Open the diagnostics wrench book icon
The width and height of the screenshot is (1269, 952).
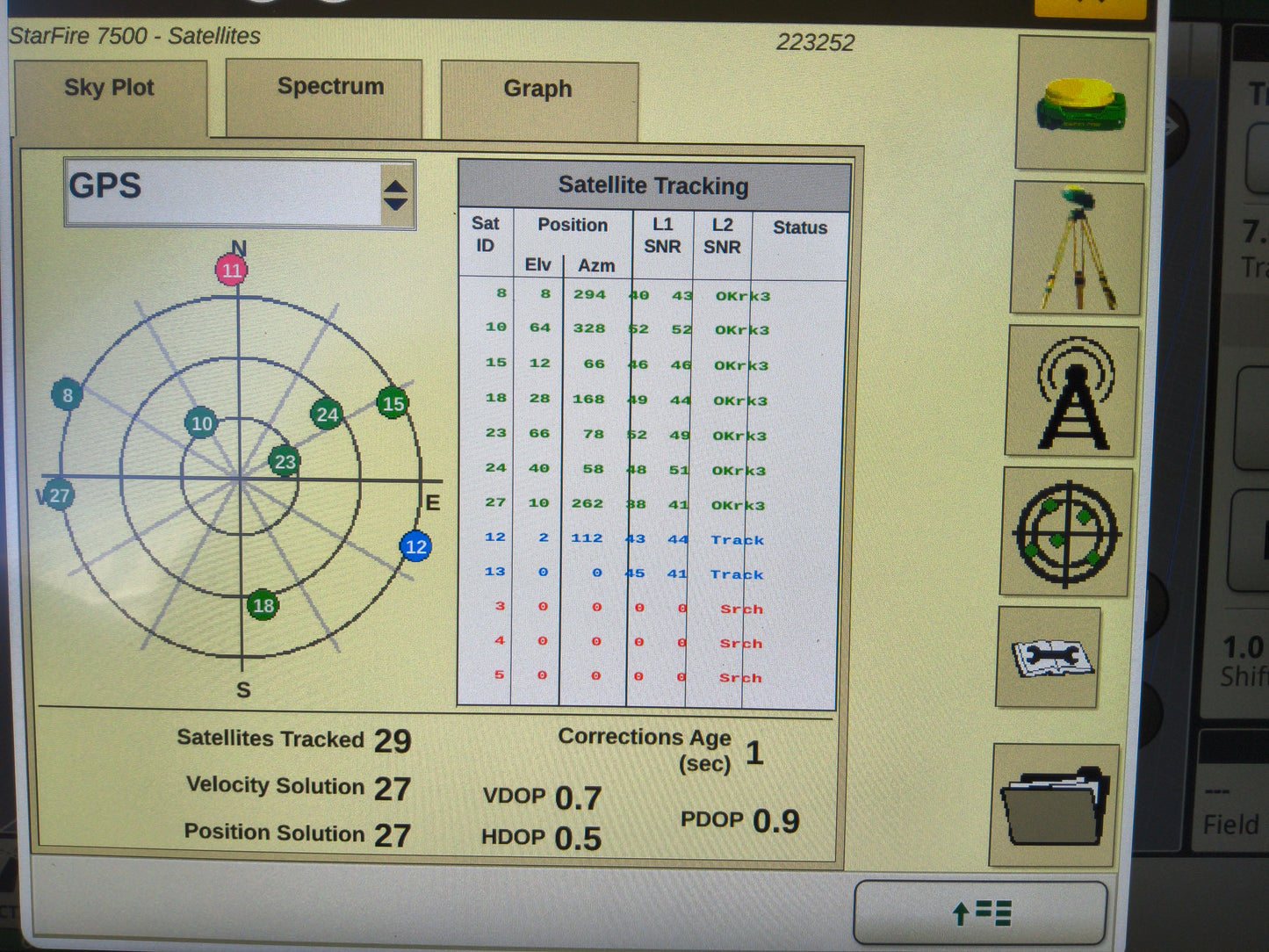pyautogui.click(x=1049, y=657)
